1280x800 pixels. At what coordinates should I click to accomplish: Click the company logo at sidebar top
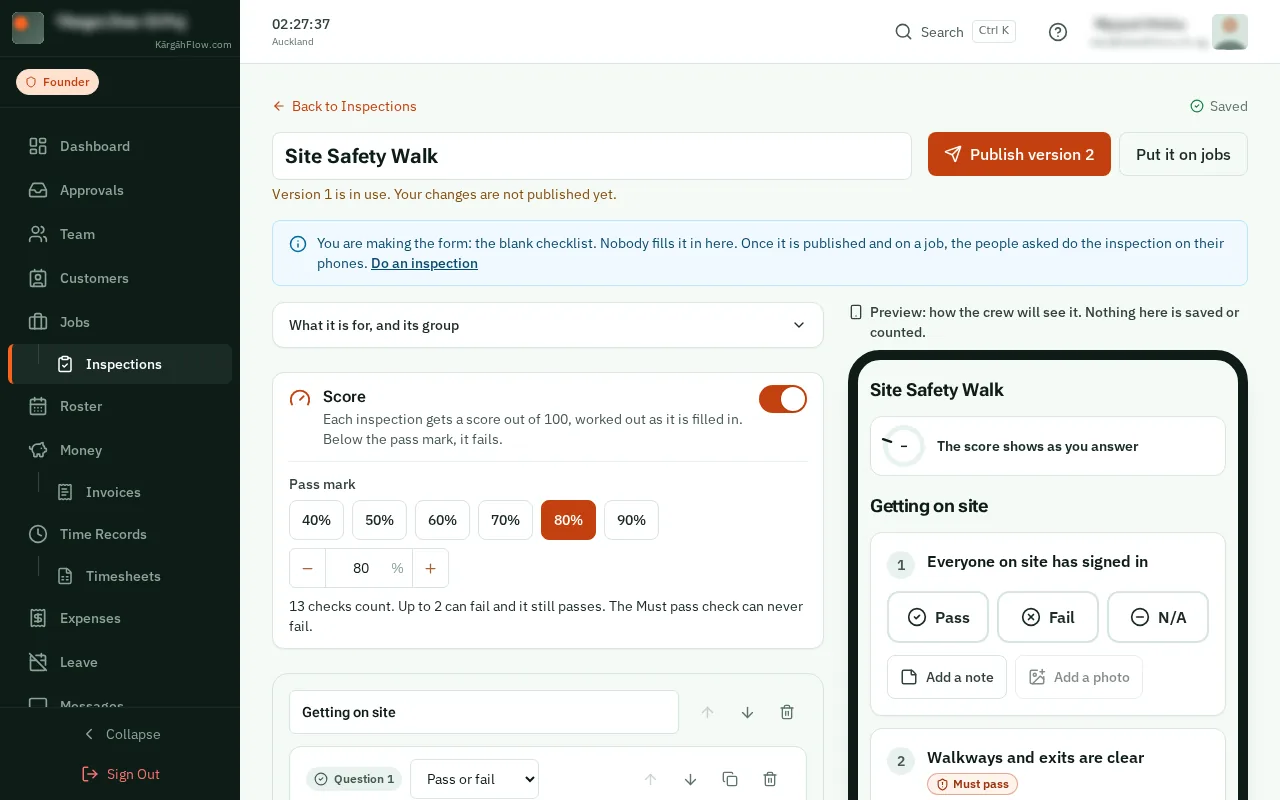click(27, 28)
